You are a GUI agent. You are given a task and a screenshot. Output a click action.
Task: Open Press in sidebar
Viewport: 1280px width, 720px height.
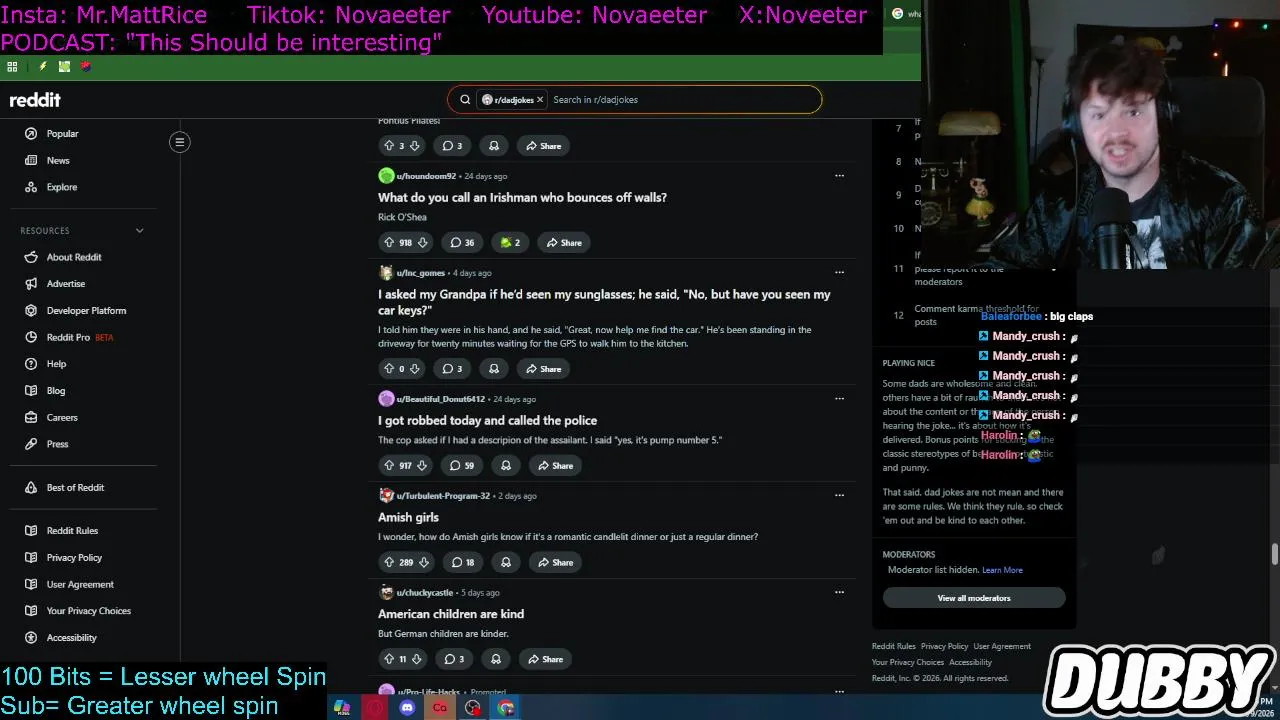pos(58,444)
